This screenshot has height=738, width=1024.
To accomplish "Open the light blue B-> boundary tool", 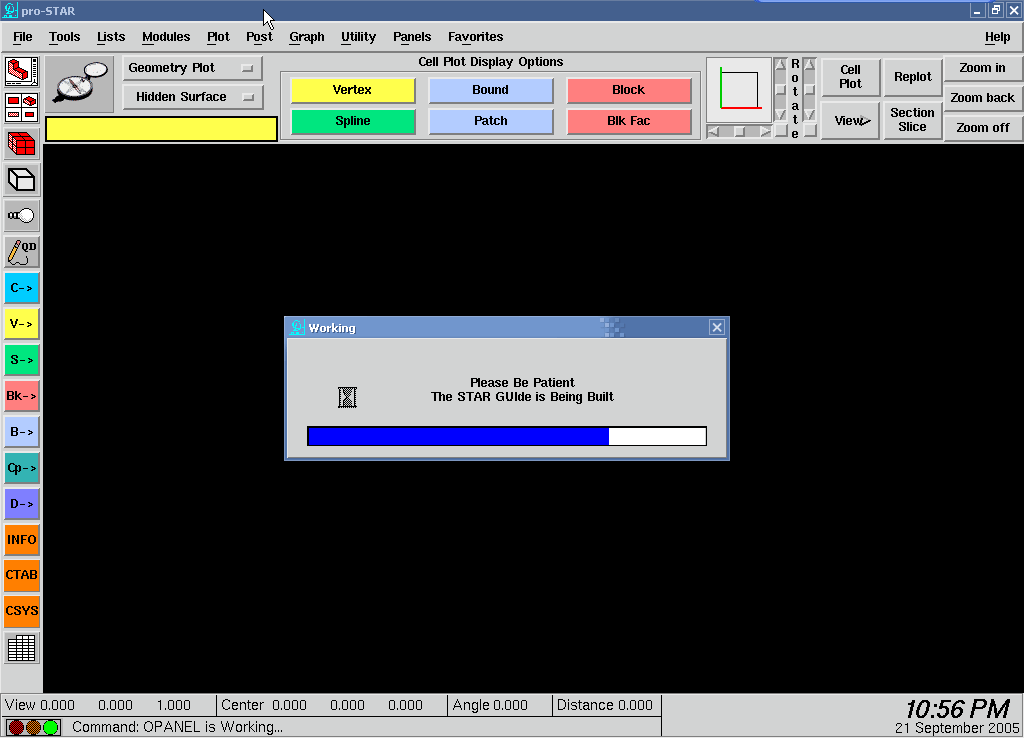I will click(x=22, y=432).
